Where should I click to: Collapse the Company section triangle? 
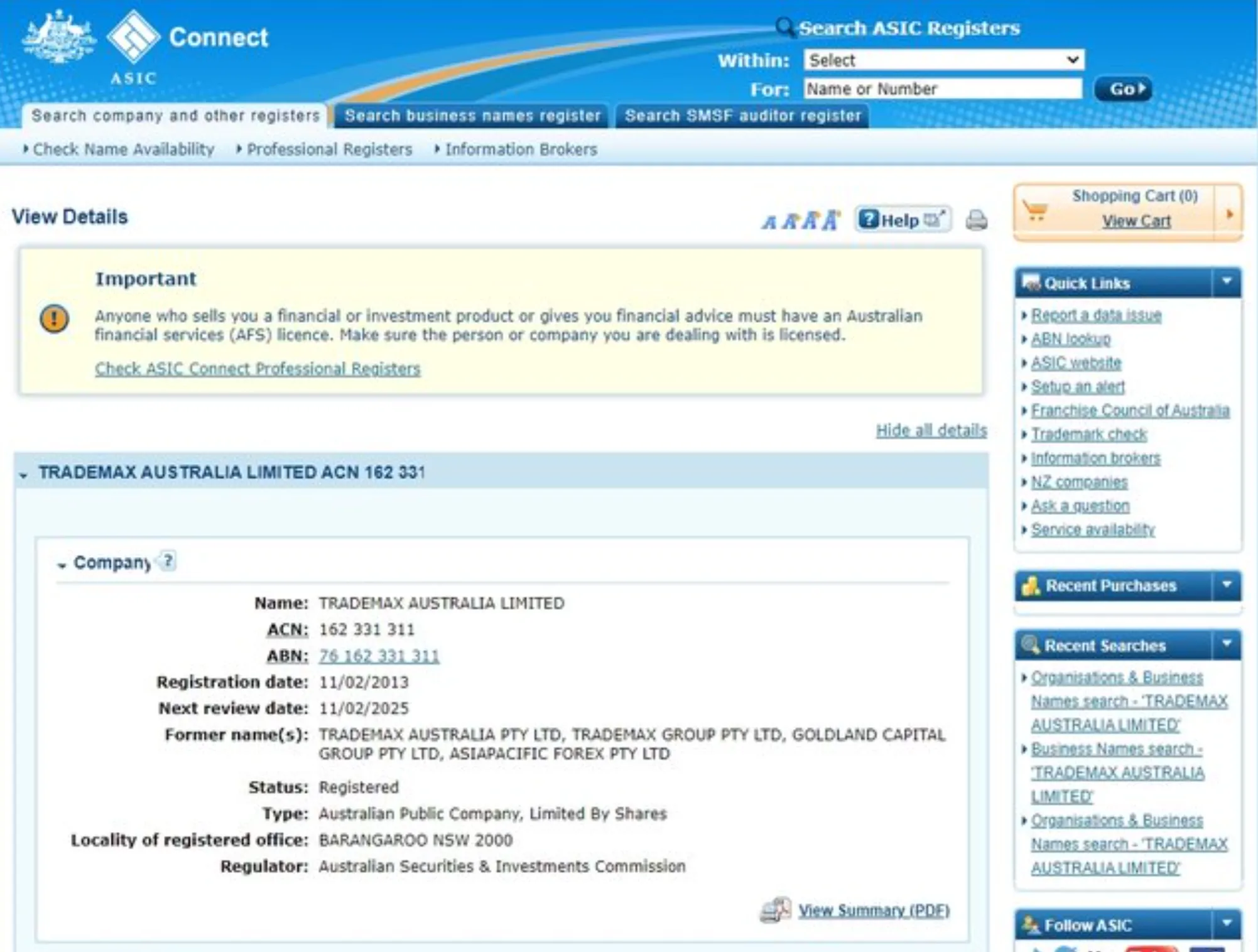(x=62, y=565)
